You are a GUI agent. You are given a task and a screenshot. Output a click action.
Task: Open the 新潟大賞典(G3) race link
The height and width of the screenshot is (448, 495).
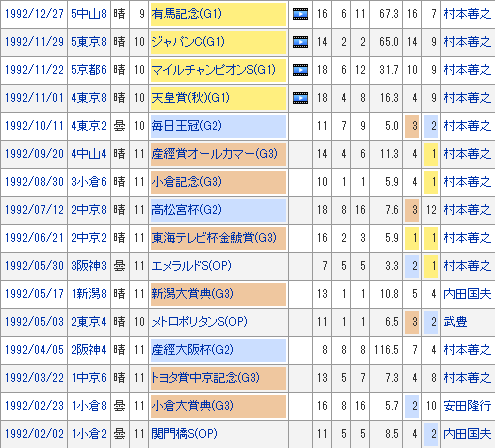(x=192, y=294)
